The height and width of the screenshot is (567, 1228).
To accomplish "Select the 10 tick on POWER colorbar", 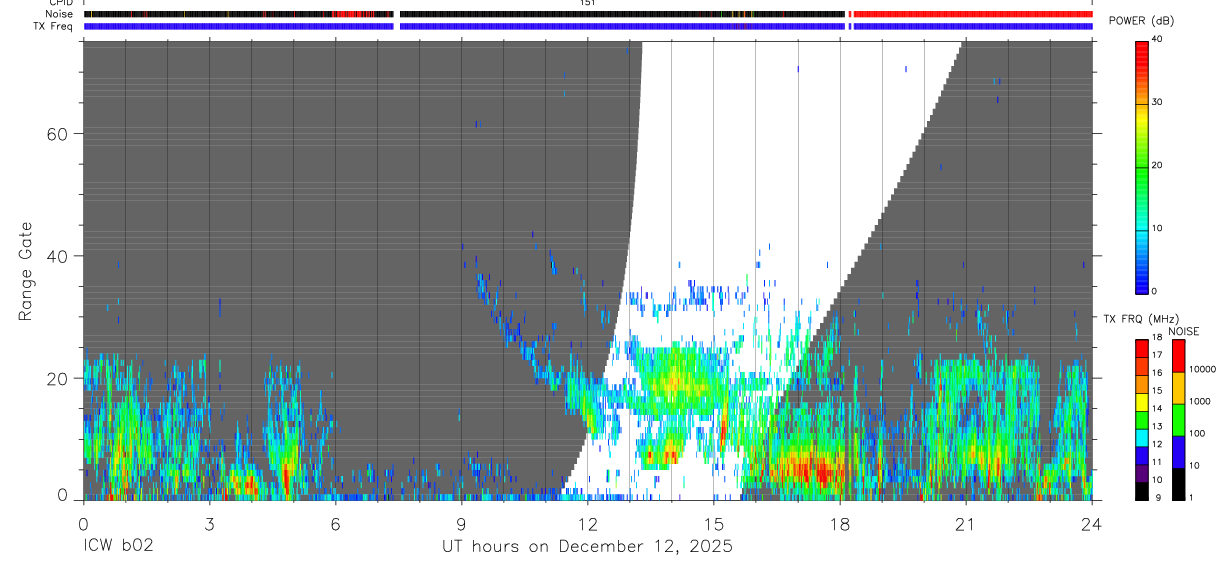I will [x=1156, y=228].
